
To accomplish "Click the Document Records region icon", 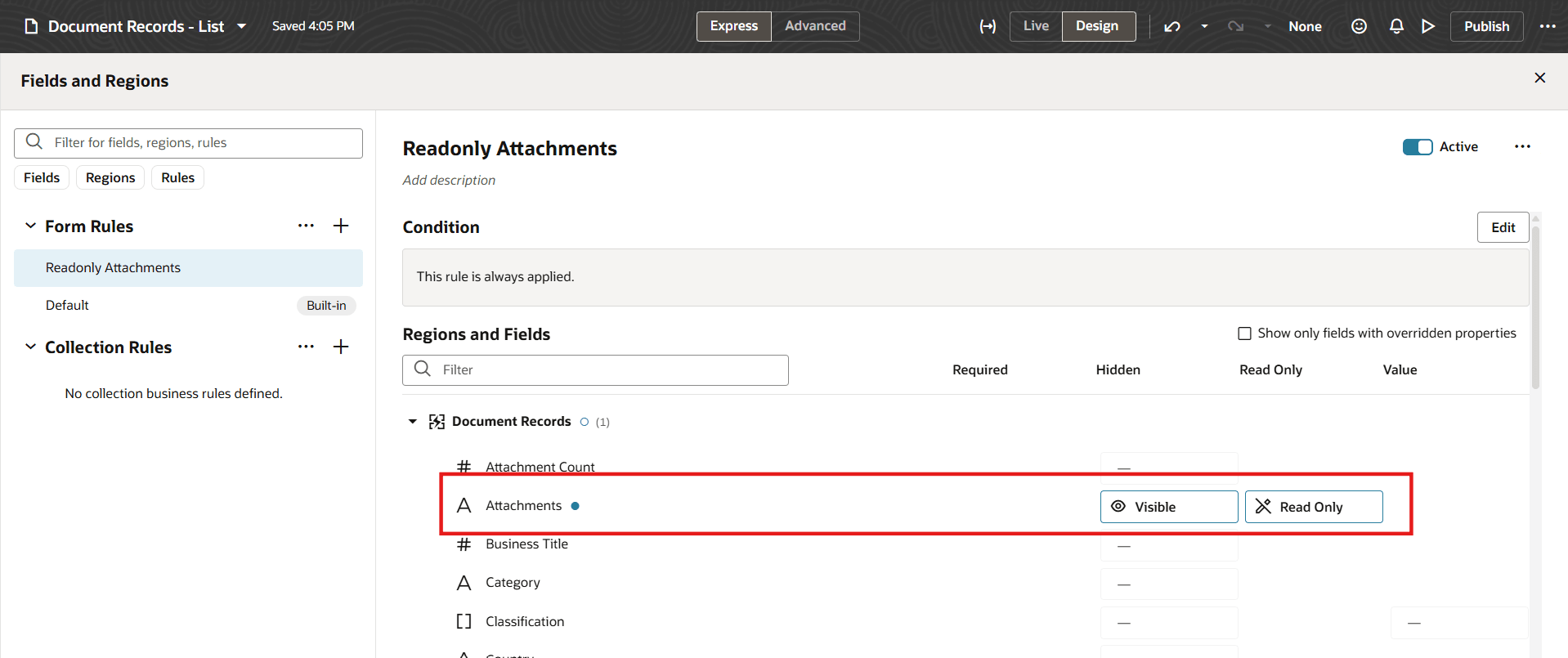I will click(x=437, y=422).
